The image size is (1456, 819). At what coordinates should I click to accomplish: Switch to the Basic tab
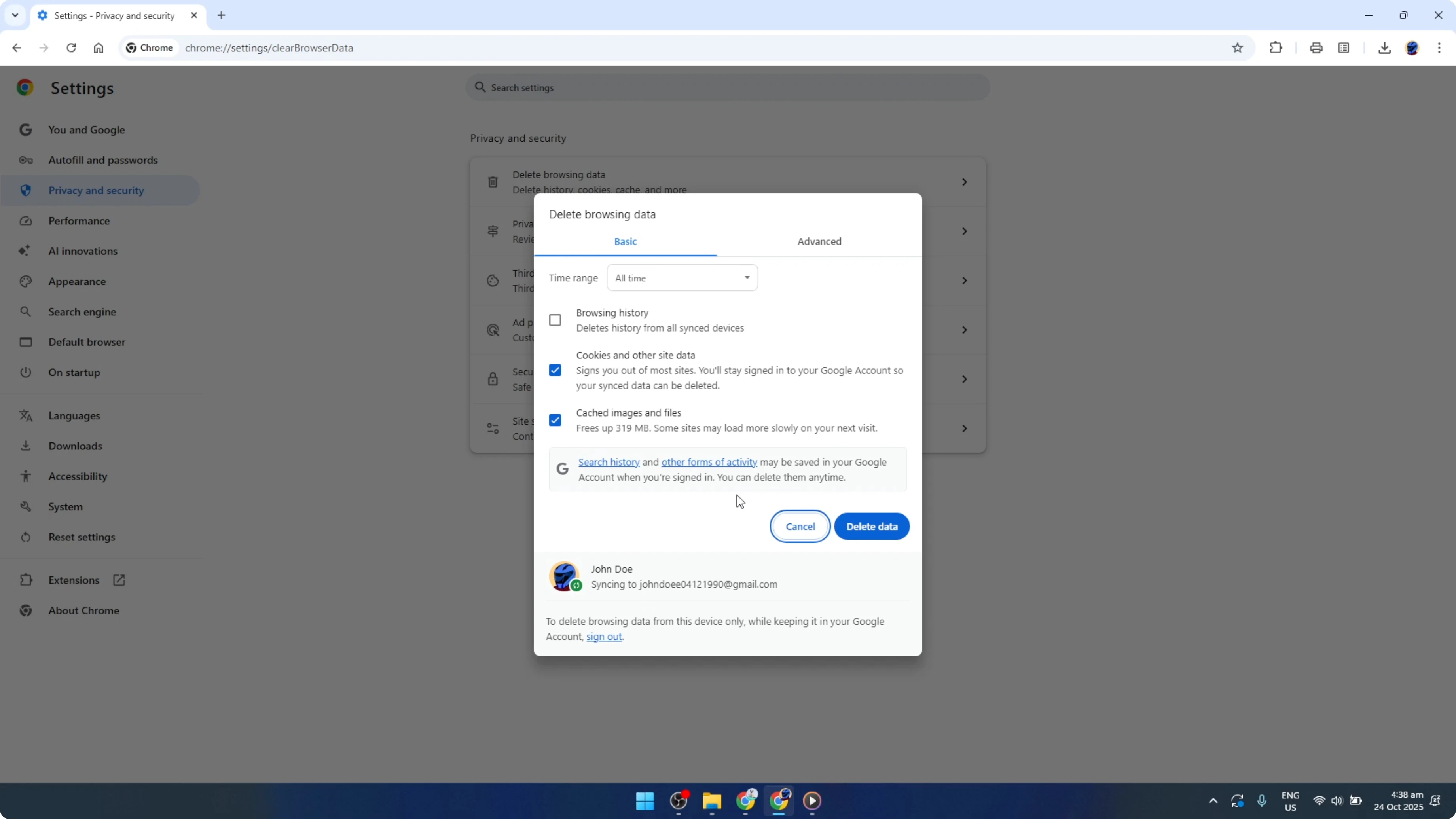[625, 241]
